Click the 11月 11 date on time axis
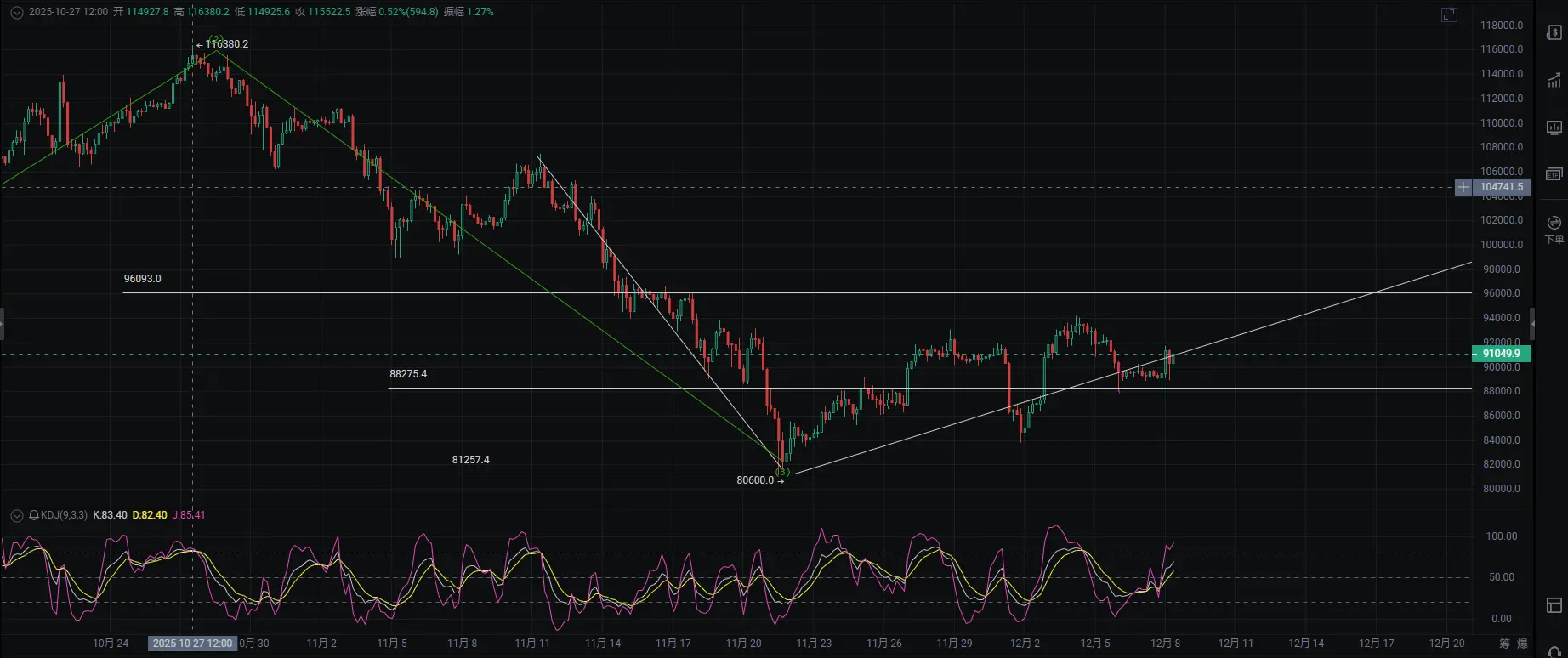The width and height of the screenshot is (1568, 658). 532,644
